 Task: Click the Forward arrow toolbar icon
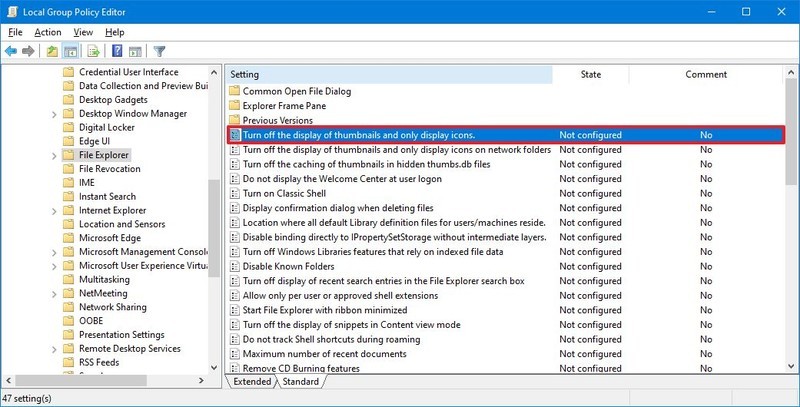point(28,51)
